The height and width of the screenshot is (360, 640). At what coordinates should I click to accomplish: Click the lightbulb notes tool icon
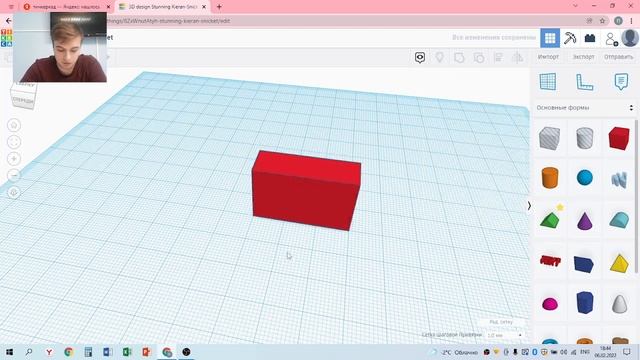coord(440,58)
